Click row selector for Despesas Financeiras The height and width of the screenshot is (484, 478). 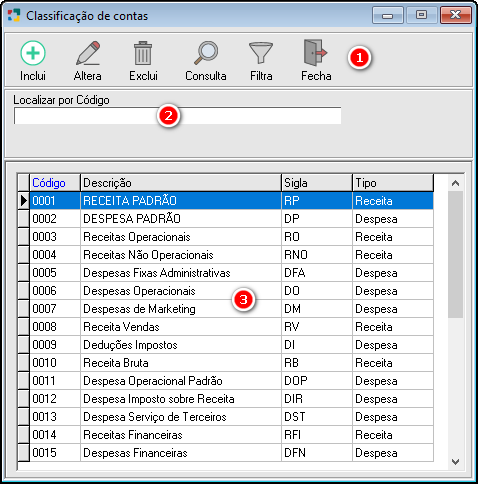tap(24, 453)
